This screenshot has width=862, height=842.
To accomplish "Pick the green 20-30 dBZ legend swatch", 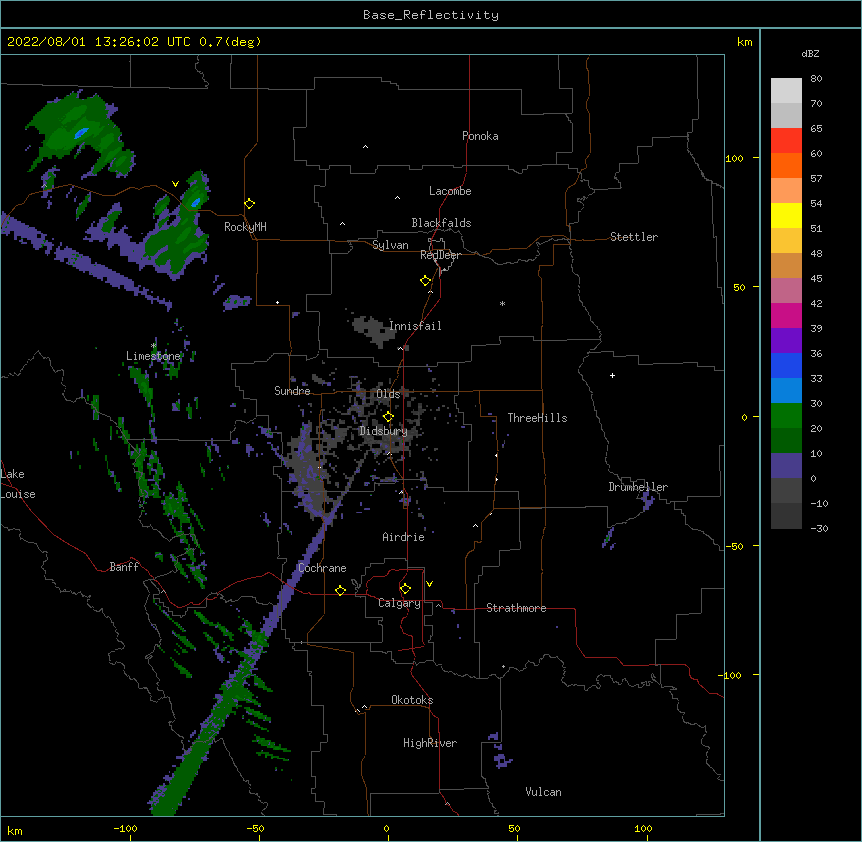I will [x=786, y=416].
